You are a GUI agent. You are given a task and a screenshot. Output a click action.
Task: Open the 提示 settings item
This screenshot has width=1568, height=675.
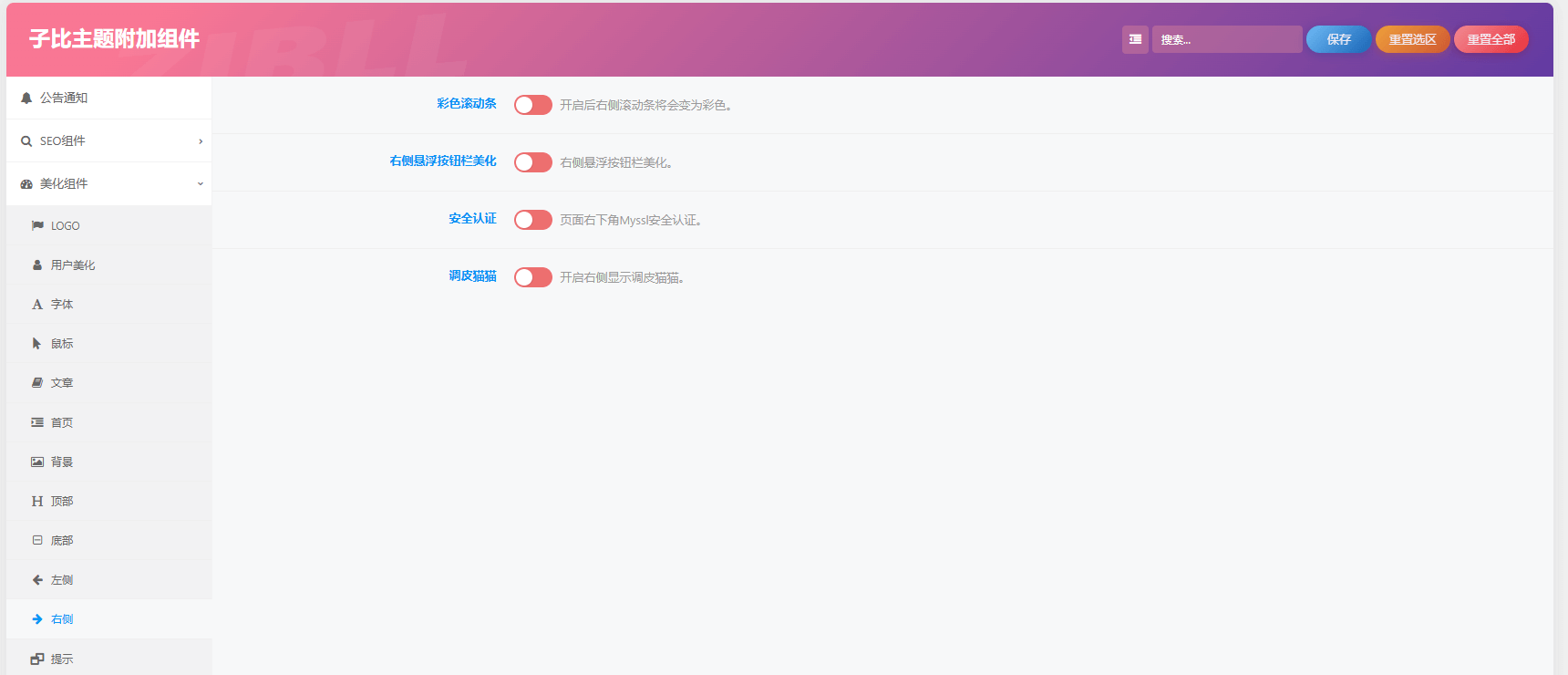pos(108,658)
